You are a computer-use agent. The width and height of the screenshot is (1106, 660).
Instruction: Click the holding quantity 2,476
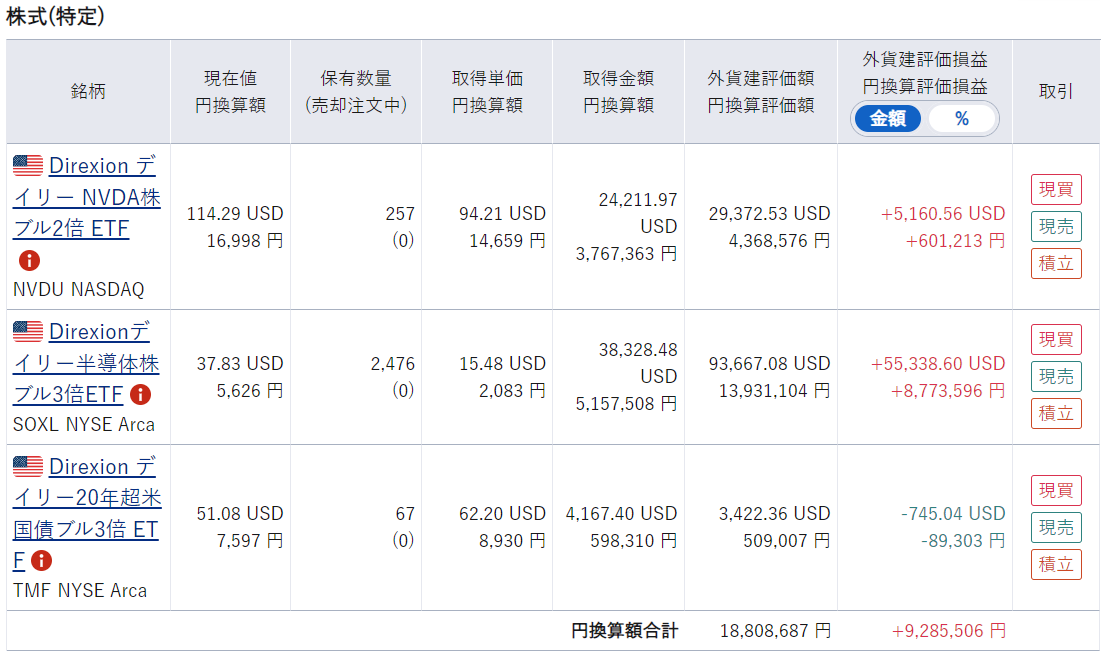pos(393,364)
